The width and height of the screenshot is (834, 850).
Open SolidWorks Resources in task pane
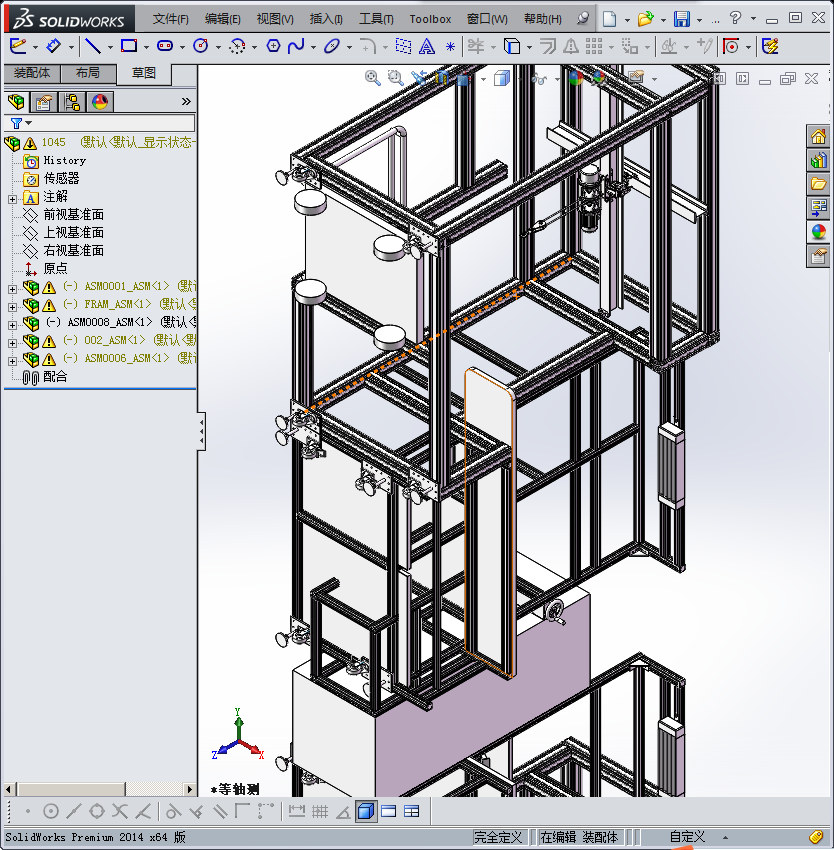pyautogui.click(x=818, y=136)
